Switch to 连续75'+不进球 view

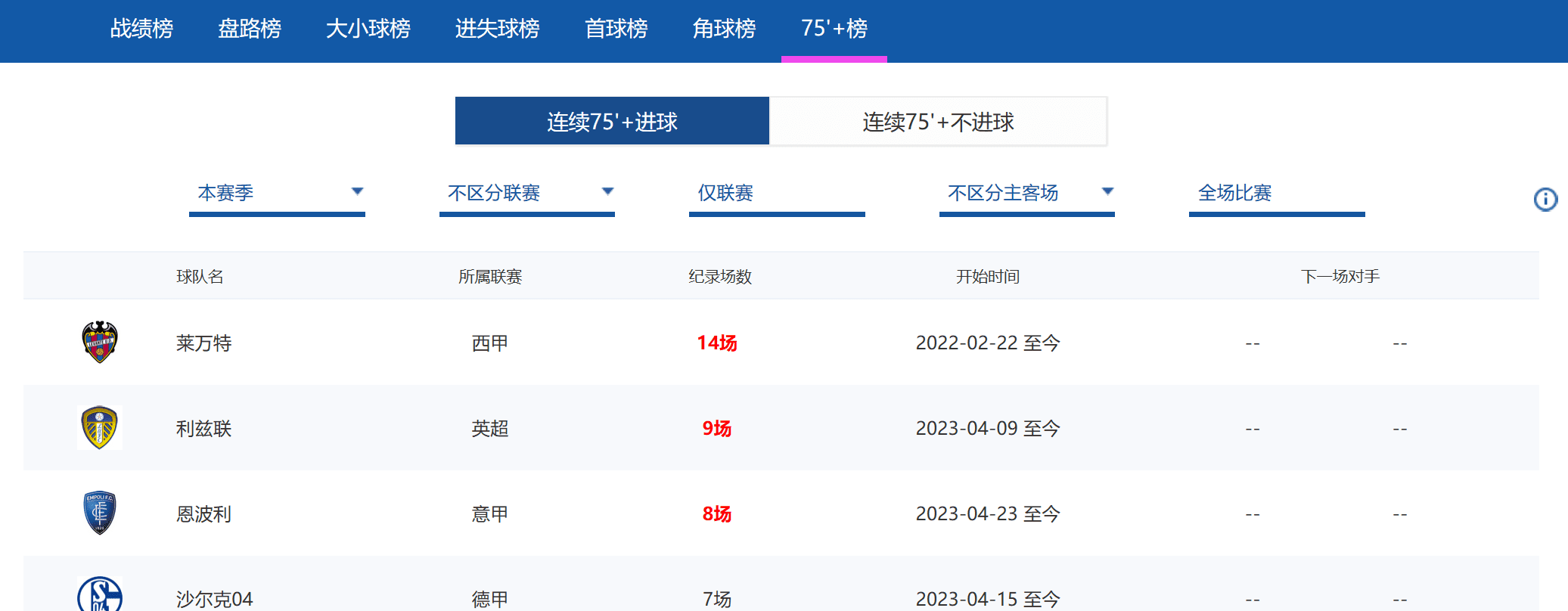tap(937, 122)
